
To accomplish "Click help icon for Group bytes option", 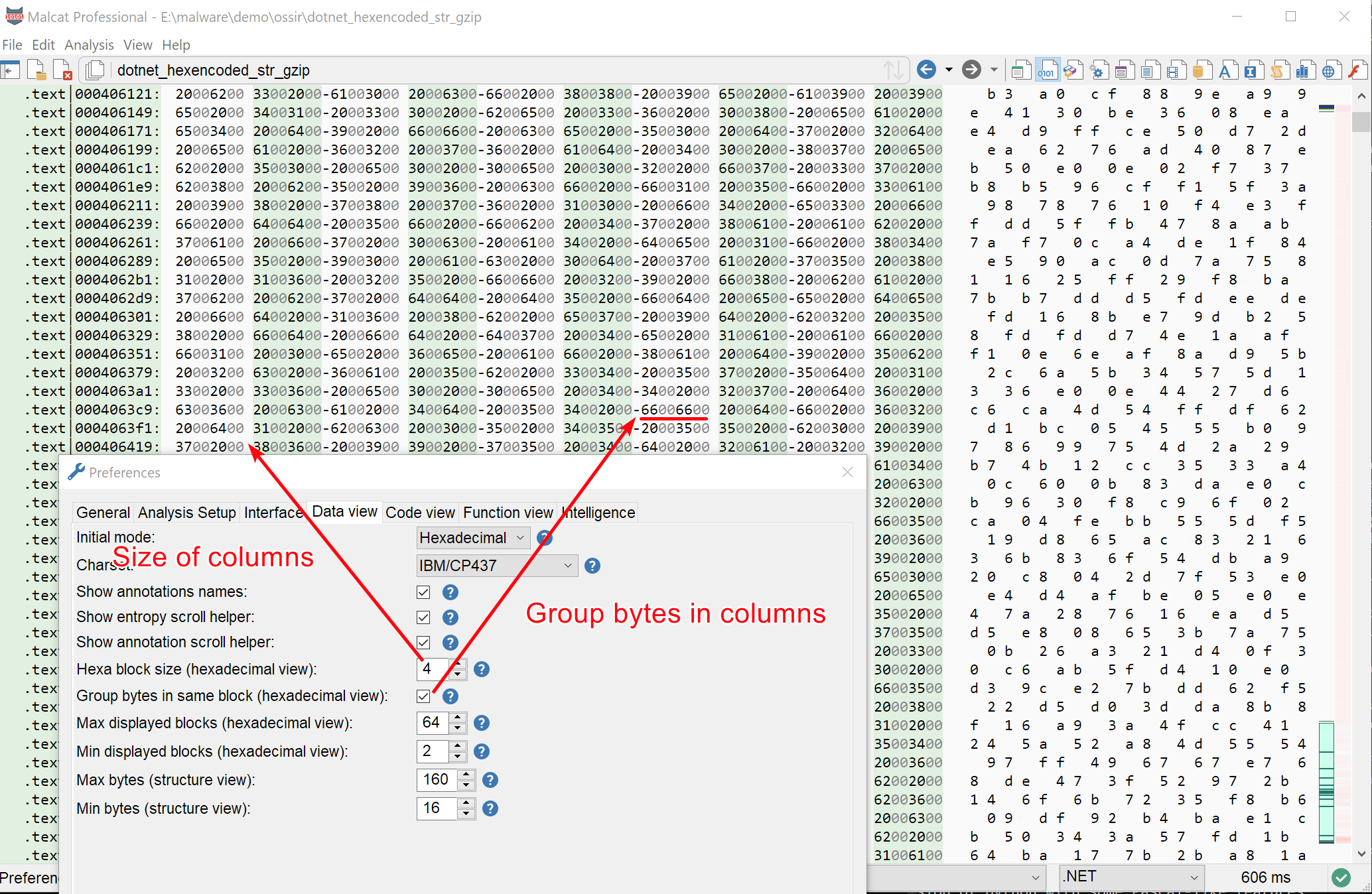I will pos(450,696).
